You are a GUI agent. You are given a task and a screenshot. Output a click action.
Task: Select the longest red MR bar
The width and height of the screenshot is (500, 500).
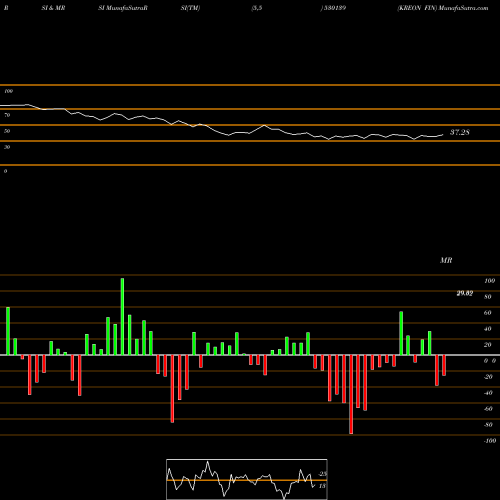point(351,394)
